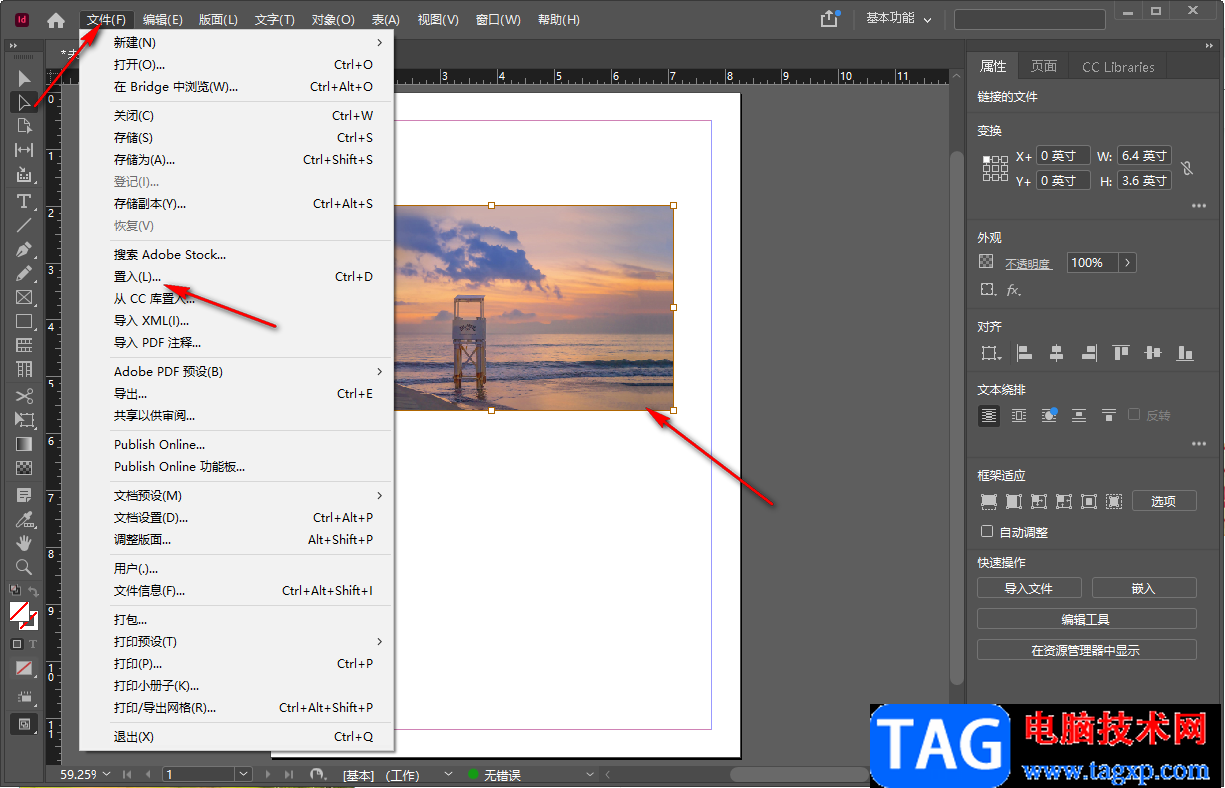Image resolution: width=1225 pixels, height=788 pixels.
Task: Switch to CC Libraries tab
Action: pyautogui.click(x=1118, y=67)
